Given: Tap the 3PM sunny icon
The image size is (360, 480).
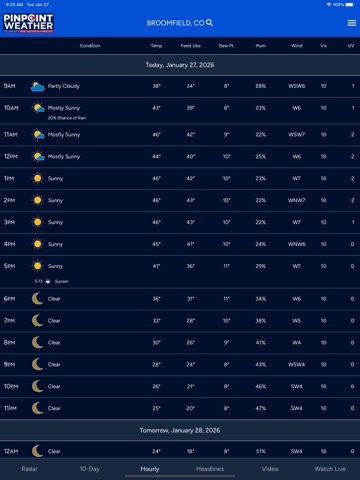Looking at the screenshot, I should click(38, 222).
